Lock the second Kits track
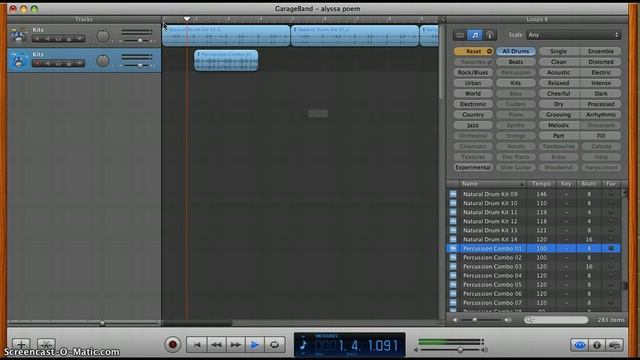640x360 pixels. 69,64
